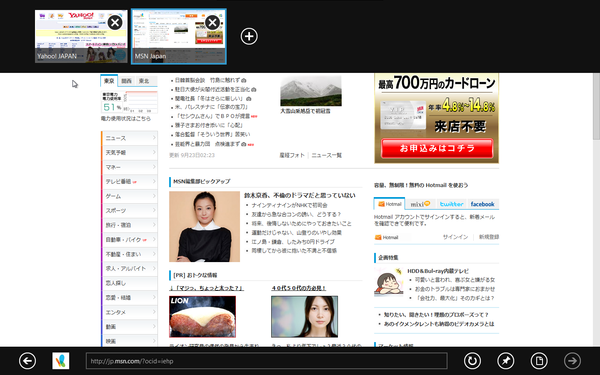
Task: Open the 40代50代 ad woman portrait
Action: pos(305,316)
